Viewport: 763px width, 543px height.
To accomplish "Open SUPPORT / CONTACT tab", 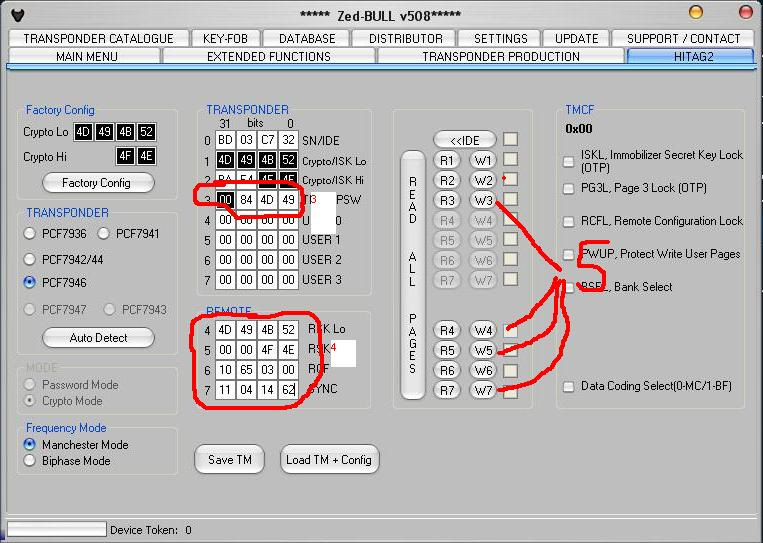I will 683,38.
